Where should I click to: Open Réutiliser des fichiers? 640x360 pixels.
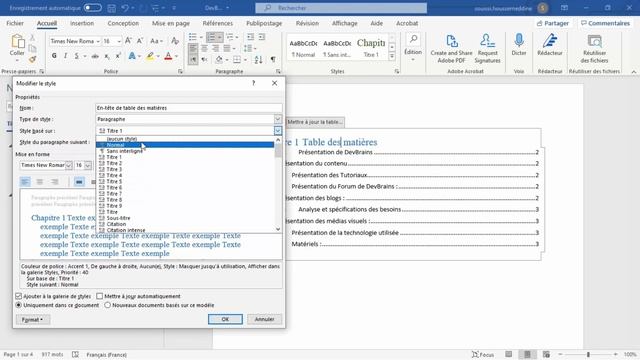coord(594,49)
